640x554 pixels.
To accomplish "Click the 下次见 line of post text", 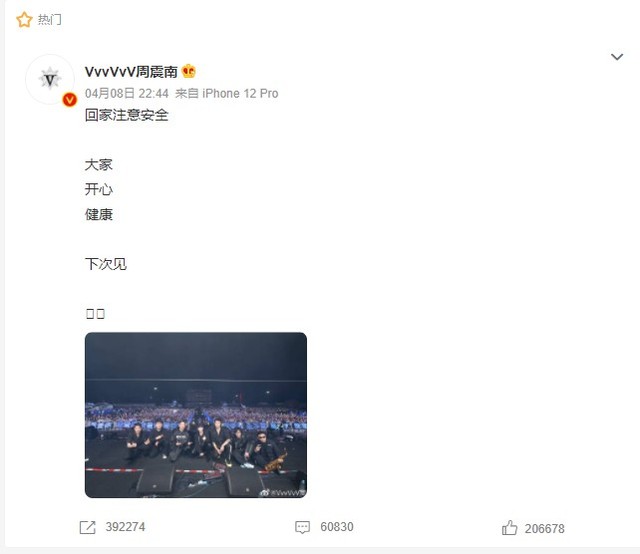I will click(x=106, y=264).
